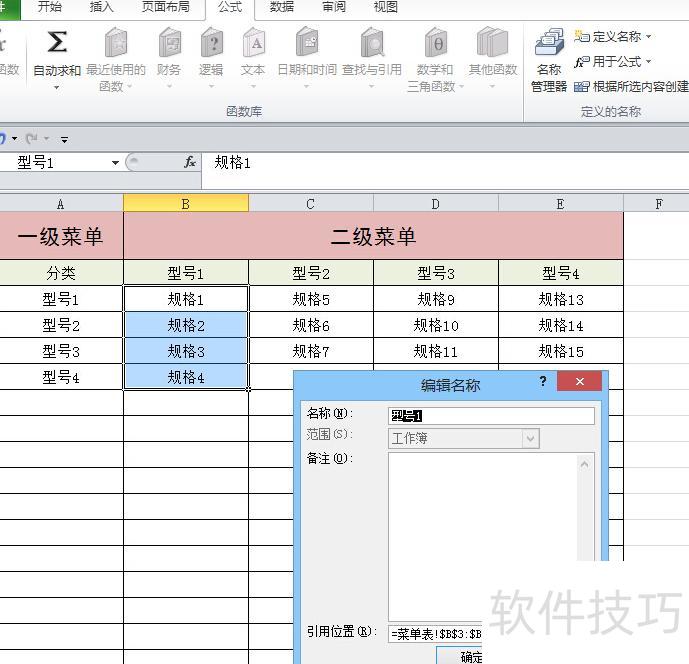Image resolution: width=689 pixels, height=664 pixels.
Task: Expand the Name Box dropdown arrow
Action: coord(116,163)
